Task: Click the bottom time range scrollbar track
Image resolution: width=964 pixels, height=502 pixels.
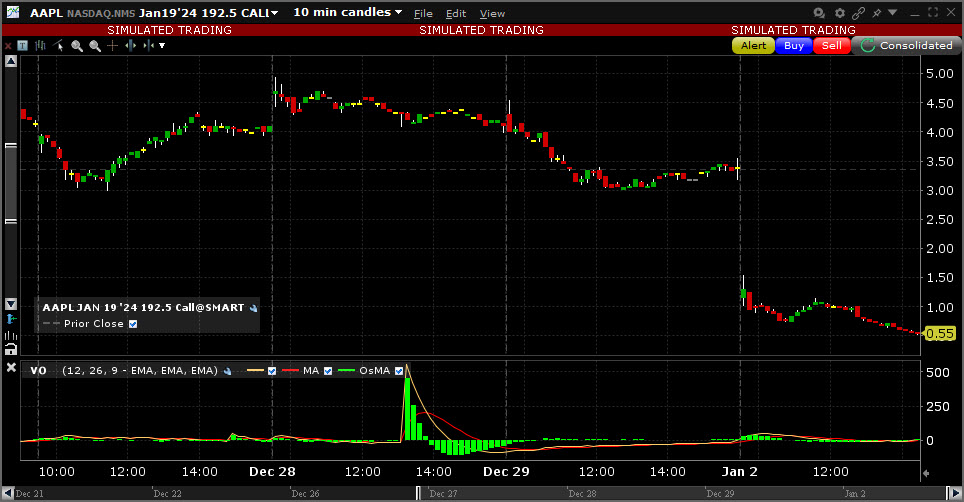Action: pos(481,493)
